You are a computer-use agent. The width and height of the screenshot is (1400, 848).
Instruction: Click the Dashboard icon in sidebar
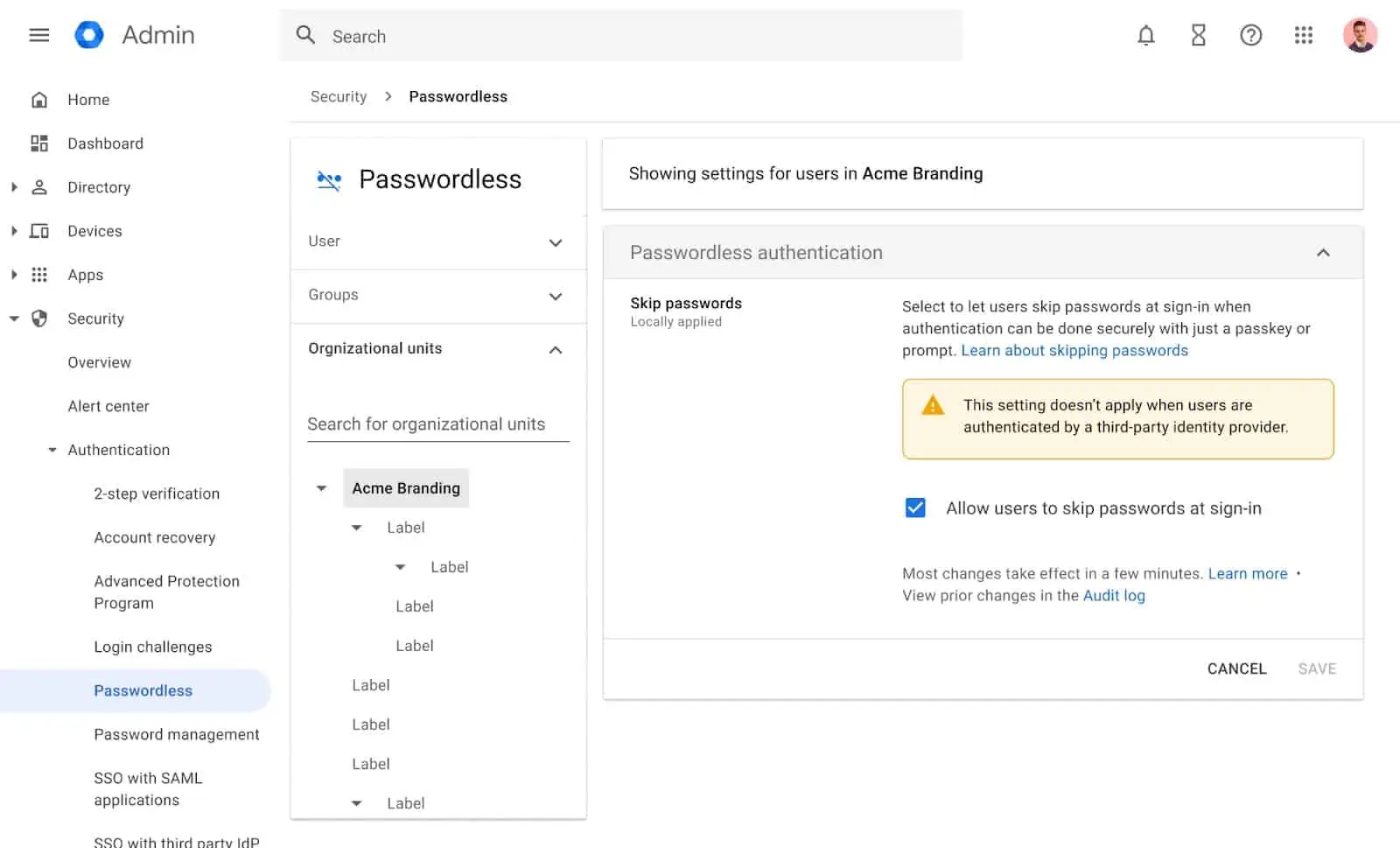(x=39, y=144)
